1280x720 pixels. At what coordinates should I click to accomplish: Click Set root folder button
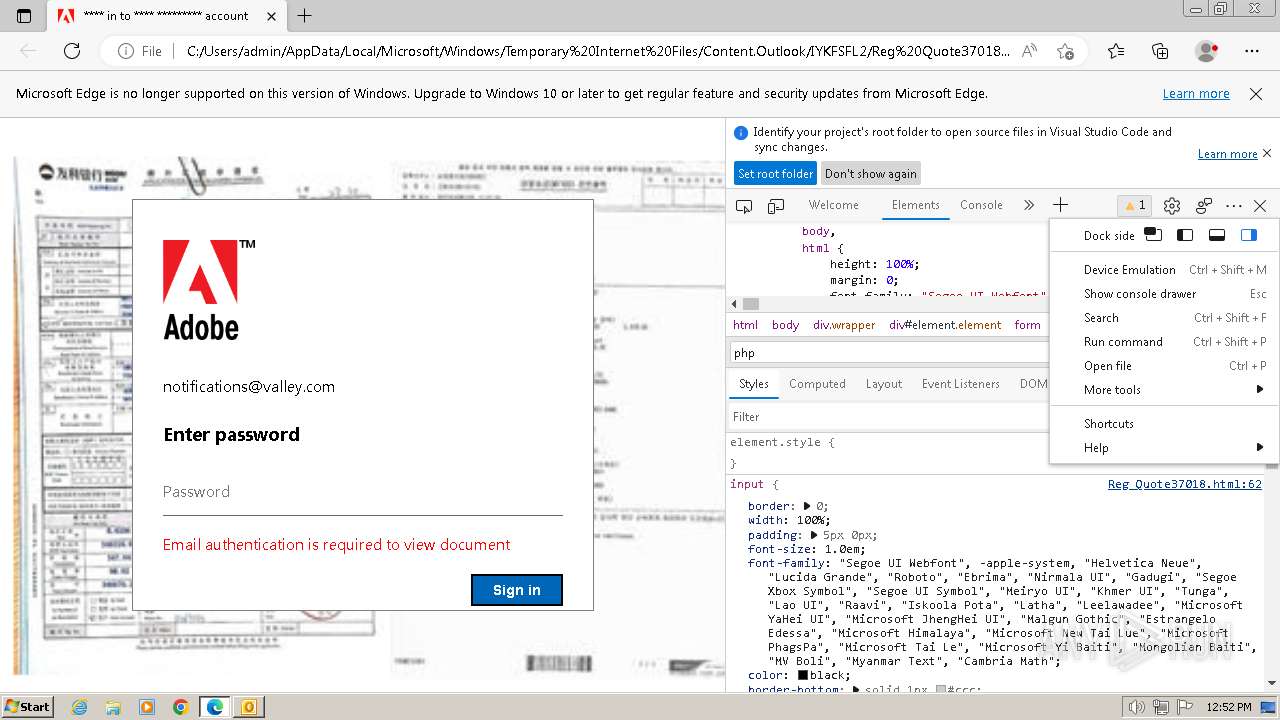775,173
